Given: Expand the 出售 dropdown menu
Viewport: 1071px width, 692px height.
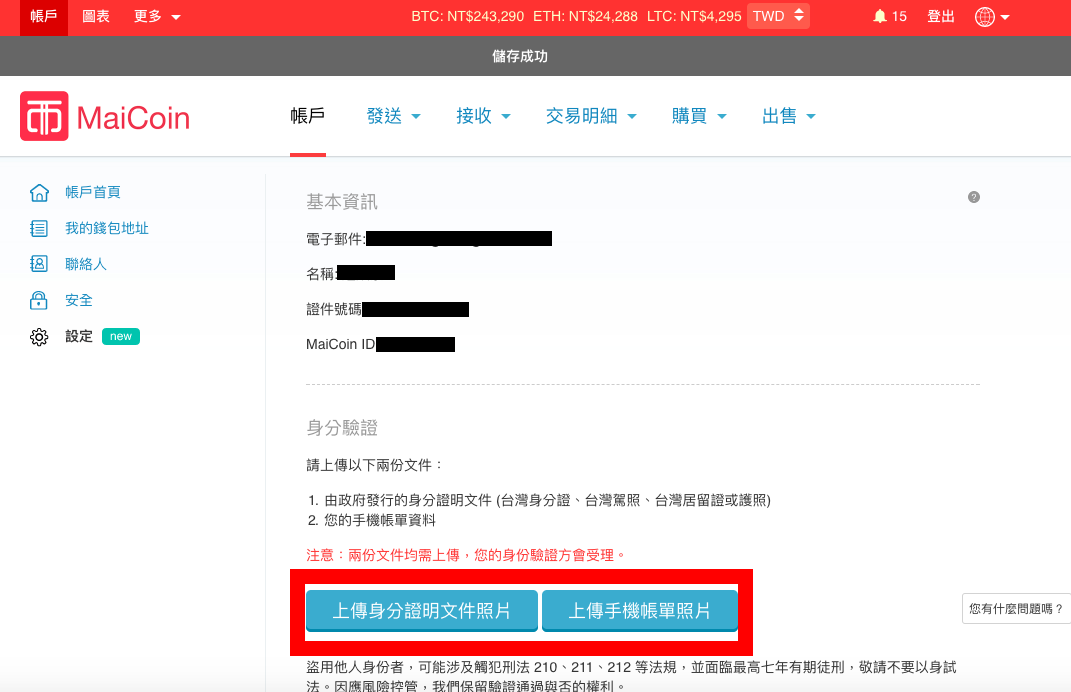Looking at the screenshot, I should click(x=789, y=116).
